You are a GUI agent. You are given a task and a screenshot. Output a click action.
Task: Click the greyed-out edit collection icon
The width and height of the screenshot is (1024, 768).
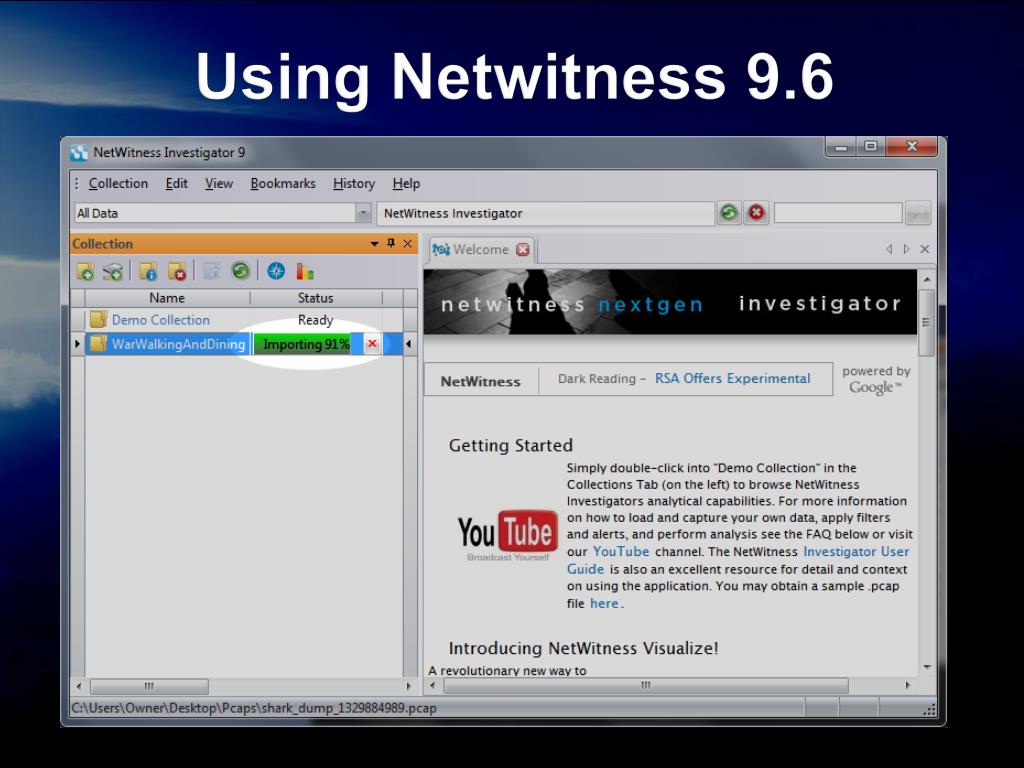click(211, 270)
